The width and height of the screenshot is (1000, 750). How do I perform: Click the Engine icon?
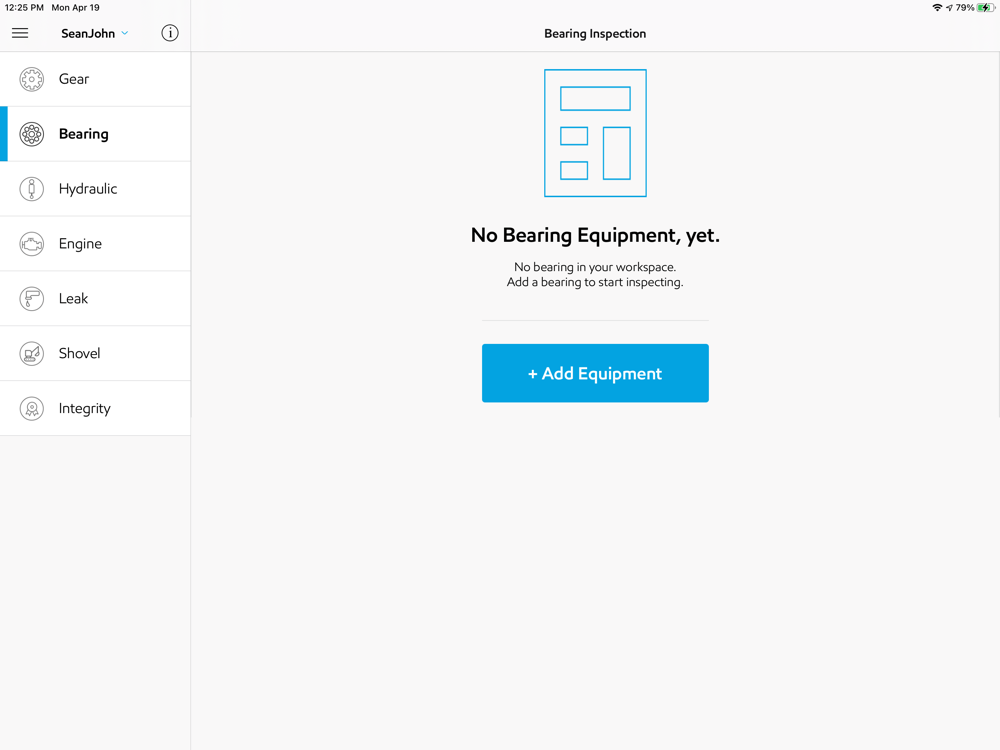point(31,244)
